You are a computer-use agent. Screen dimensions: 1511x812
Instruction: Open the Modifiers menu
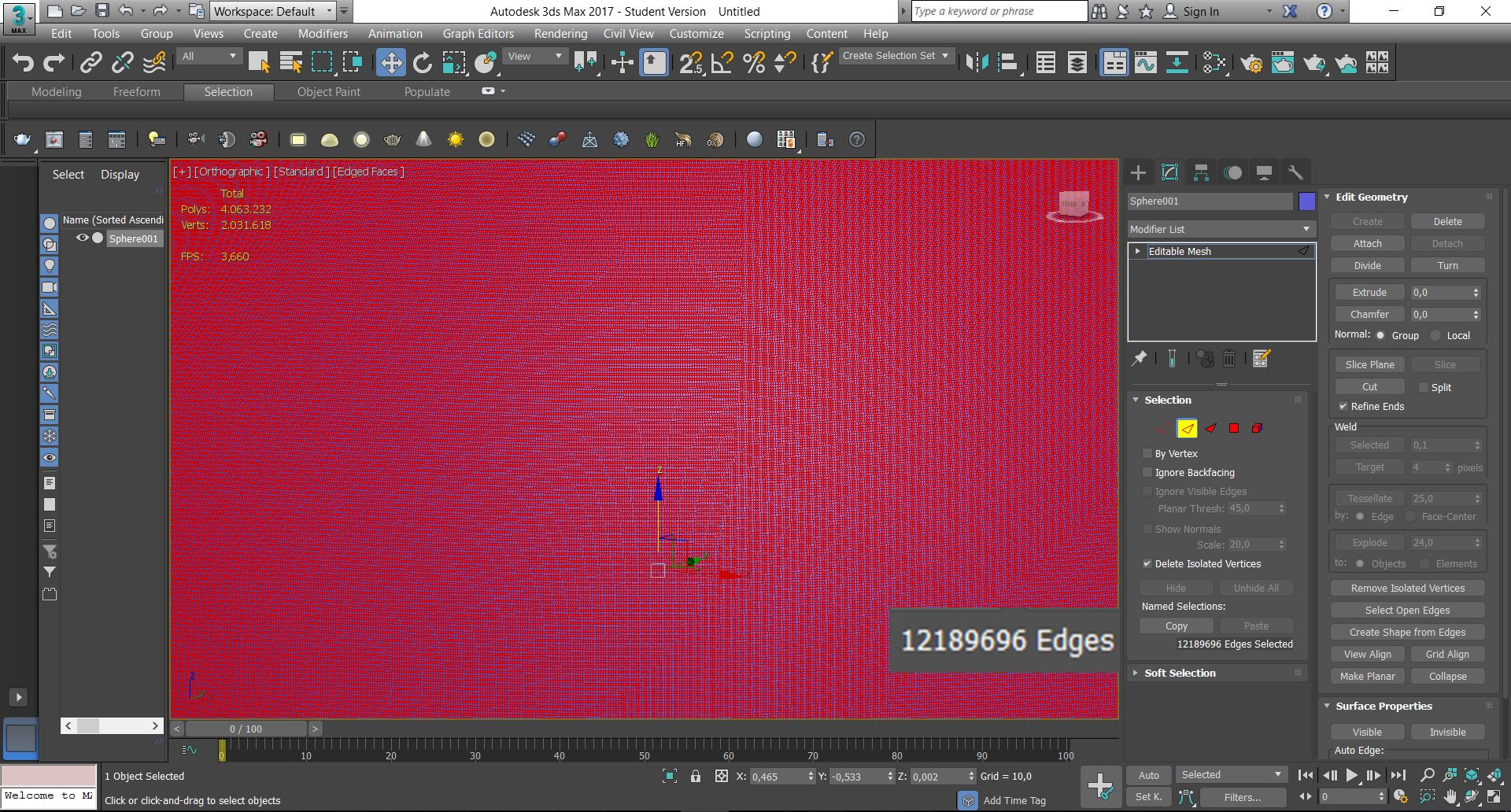[323, 34]
